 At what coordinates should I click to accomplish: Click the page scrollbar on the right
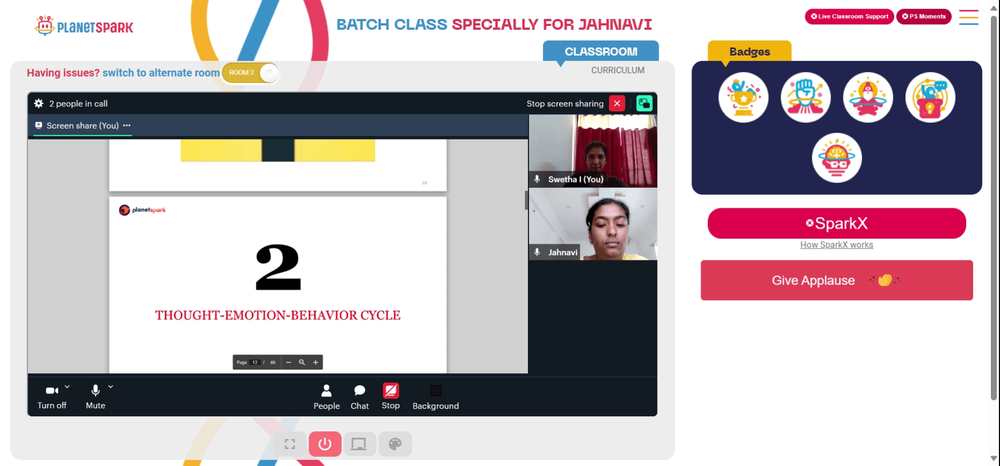pos(995,209)
